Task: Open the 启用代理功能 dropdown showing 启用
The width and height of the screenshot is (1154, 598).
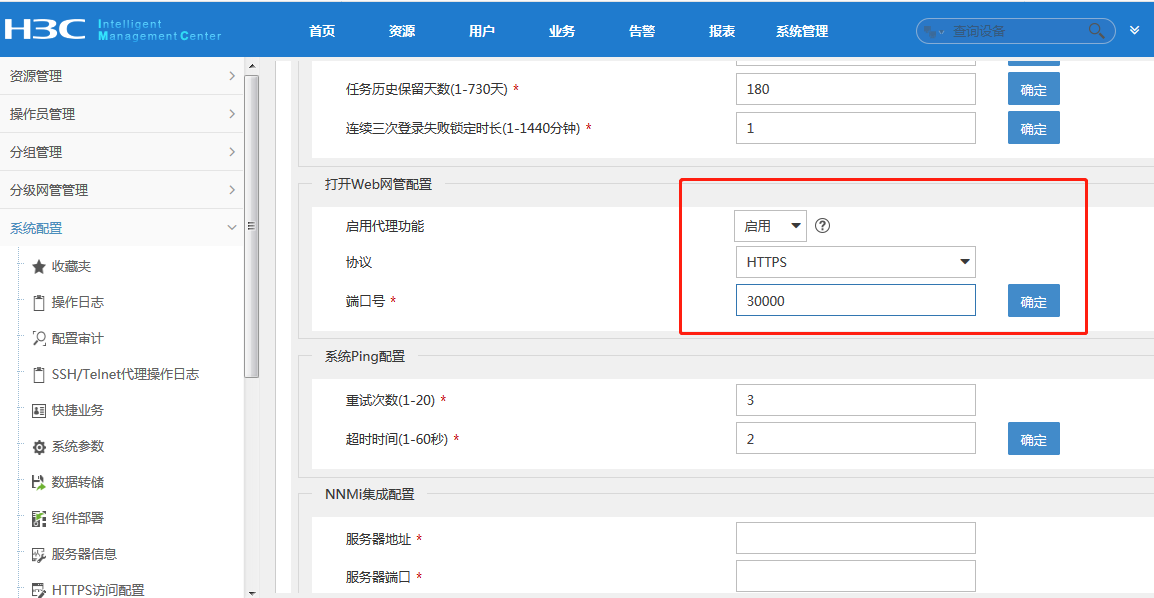Action: point(771,226)
